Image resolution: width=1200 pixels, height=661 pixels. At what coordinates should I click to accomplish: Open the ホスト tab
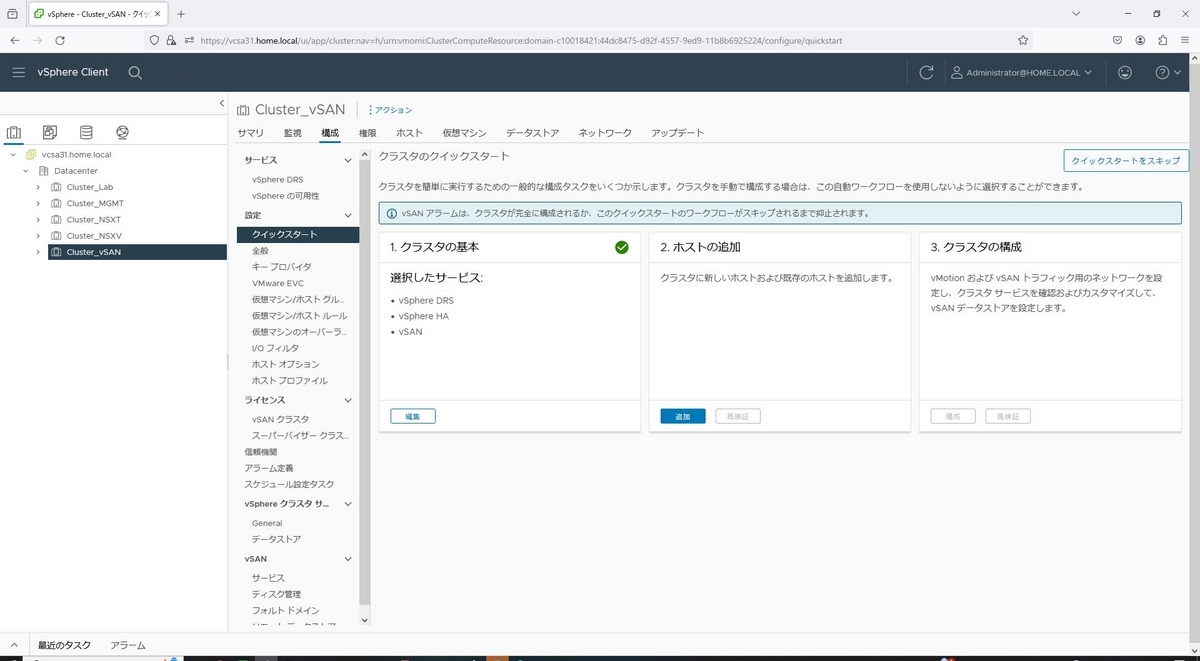(x=409, y=133)
